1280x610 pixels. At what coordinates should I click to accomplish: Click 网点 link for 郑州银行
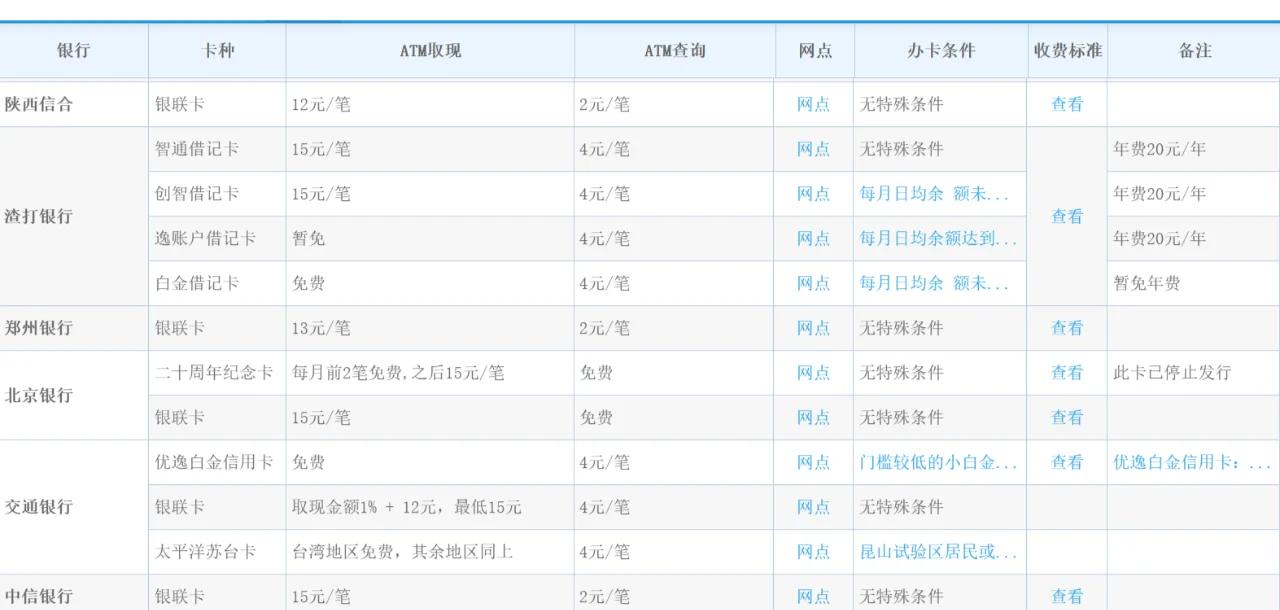[x=813, y=328]
